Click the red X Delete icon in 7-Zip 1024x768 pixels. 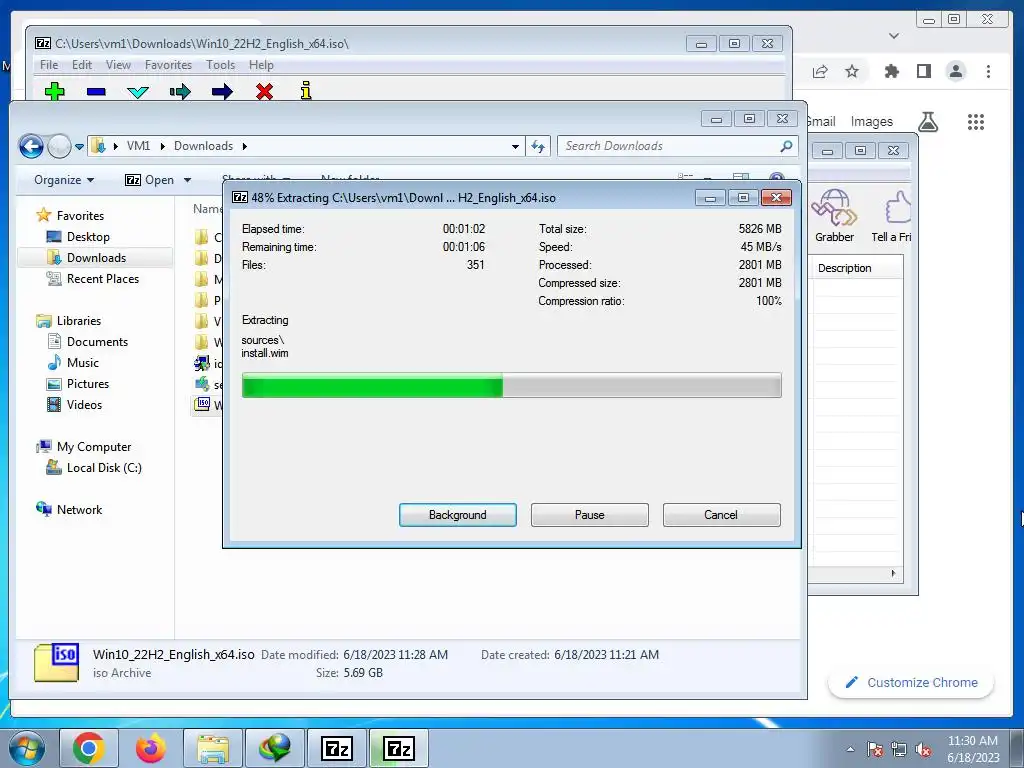coord(264,91)
